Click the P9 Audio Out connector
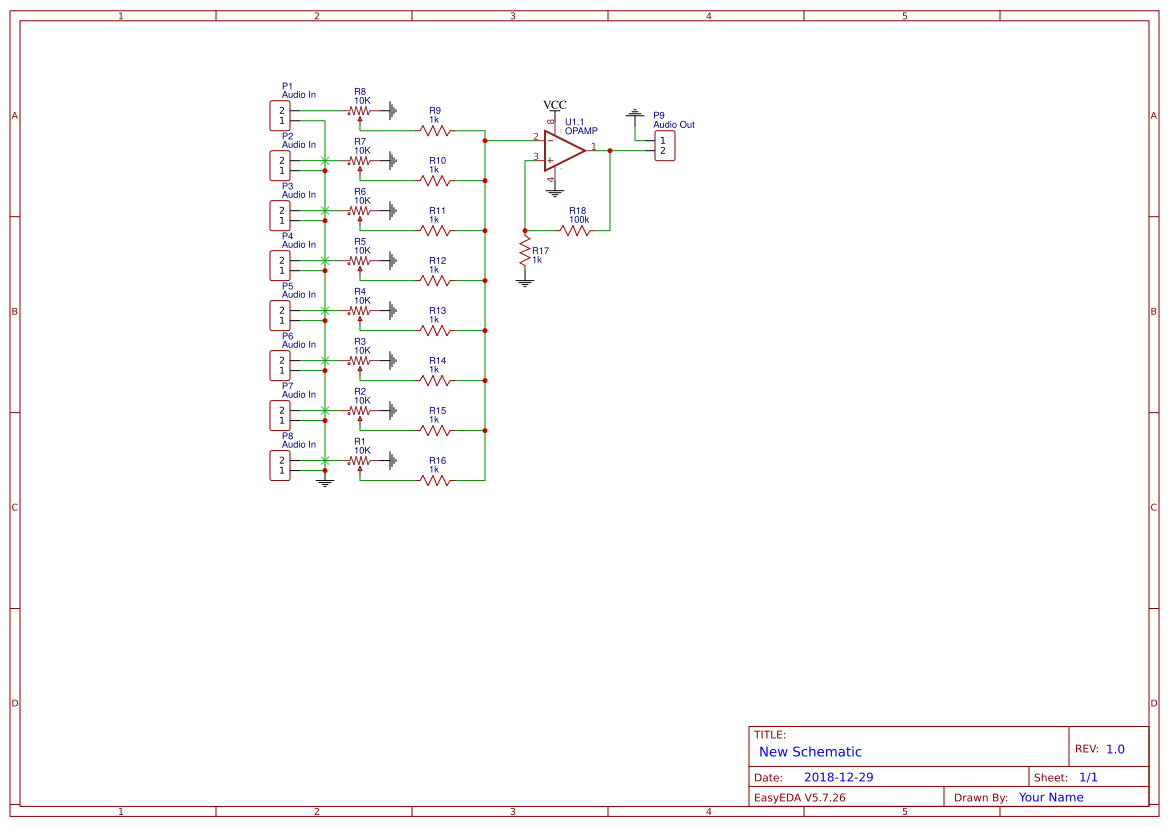The height and width of the screenshot is (827, 1169). coord(664,145)
